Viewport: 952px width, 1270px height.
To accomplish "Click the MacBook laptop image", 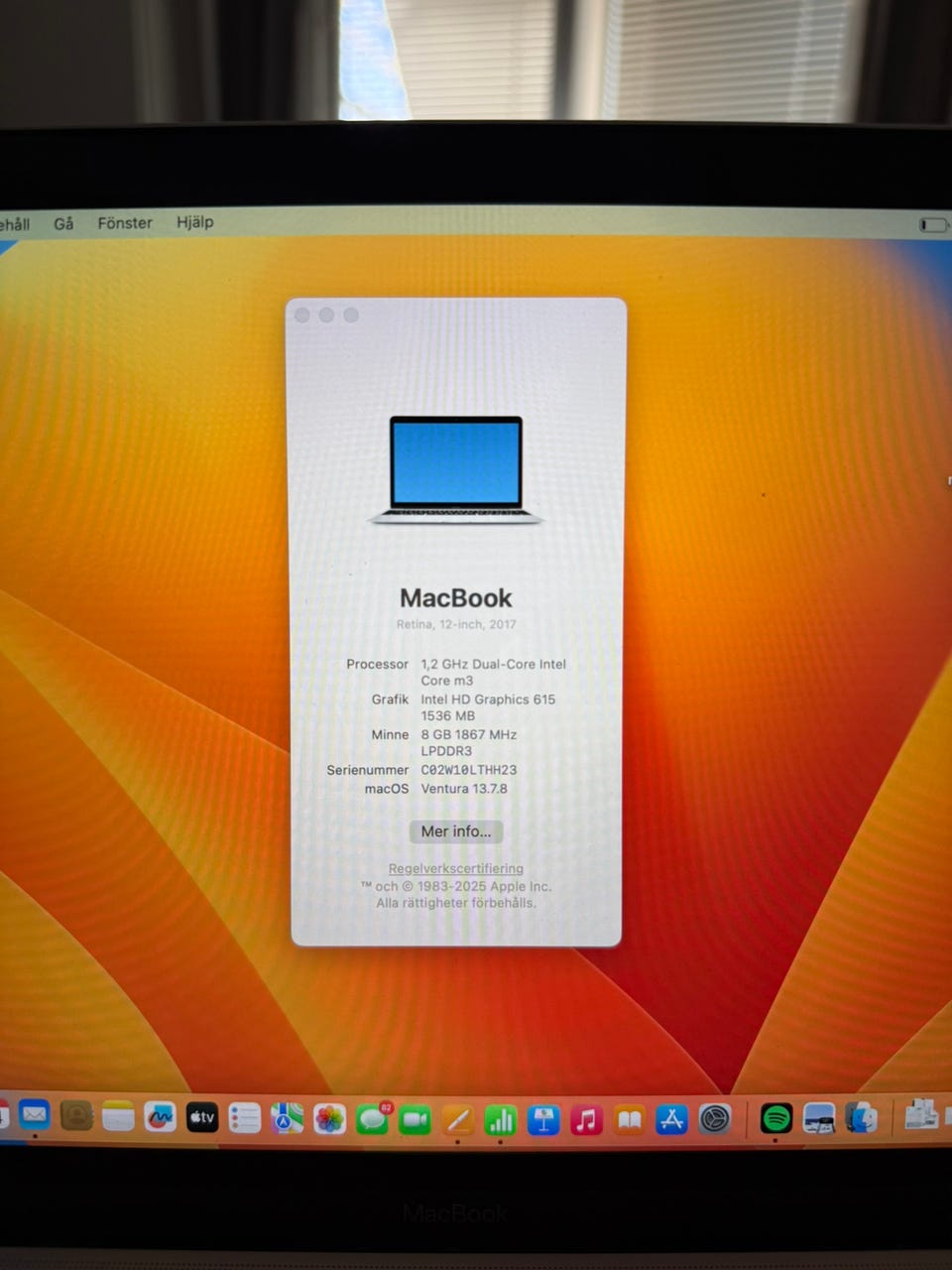I will (456, 470).
